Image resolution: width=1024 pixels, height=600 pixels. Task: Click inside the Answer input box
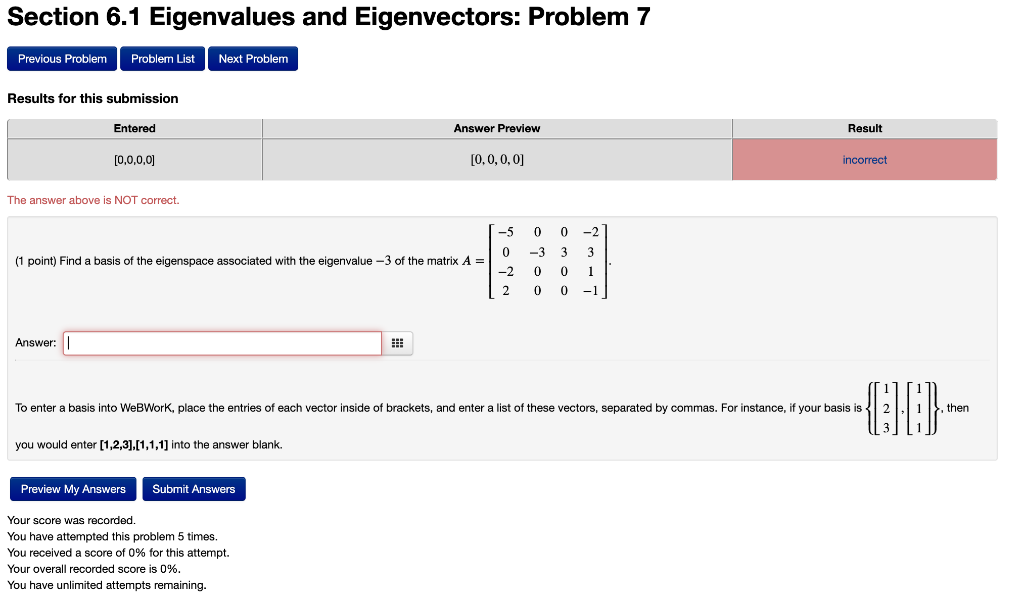(x=222, y=342)
